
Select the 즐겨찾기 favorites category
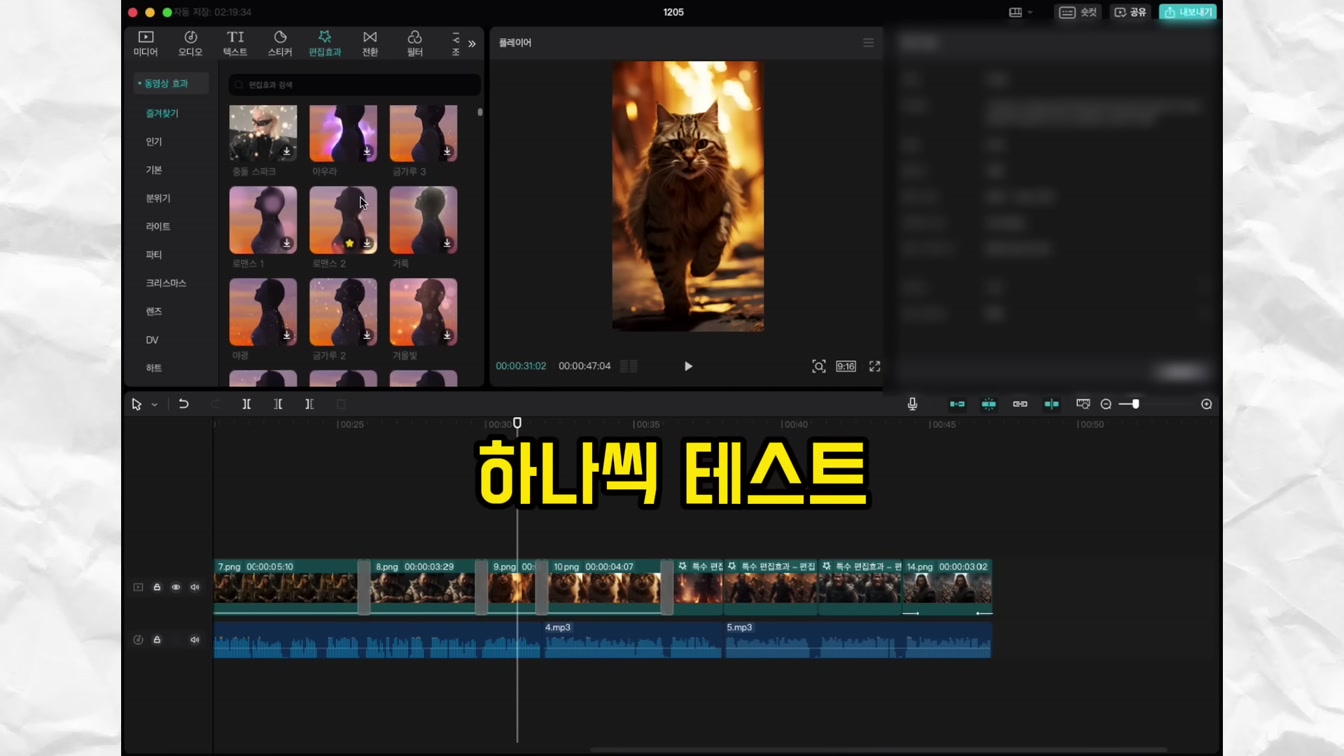[162, 114]
